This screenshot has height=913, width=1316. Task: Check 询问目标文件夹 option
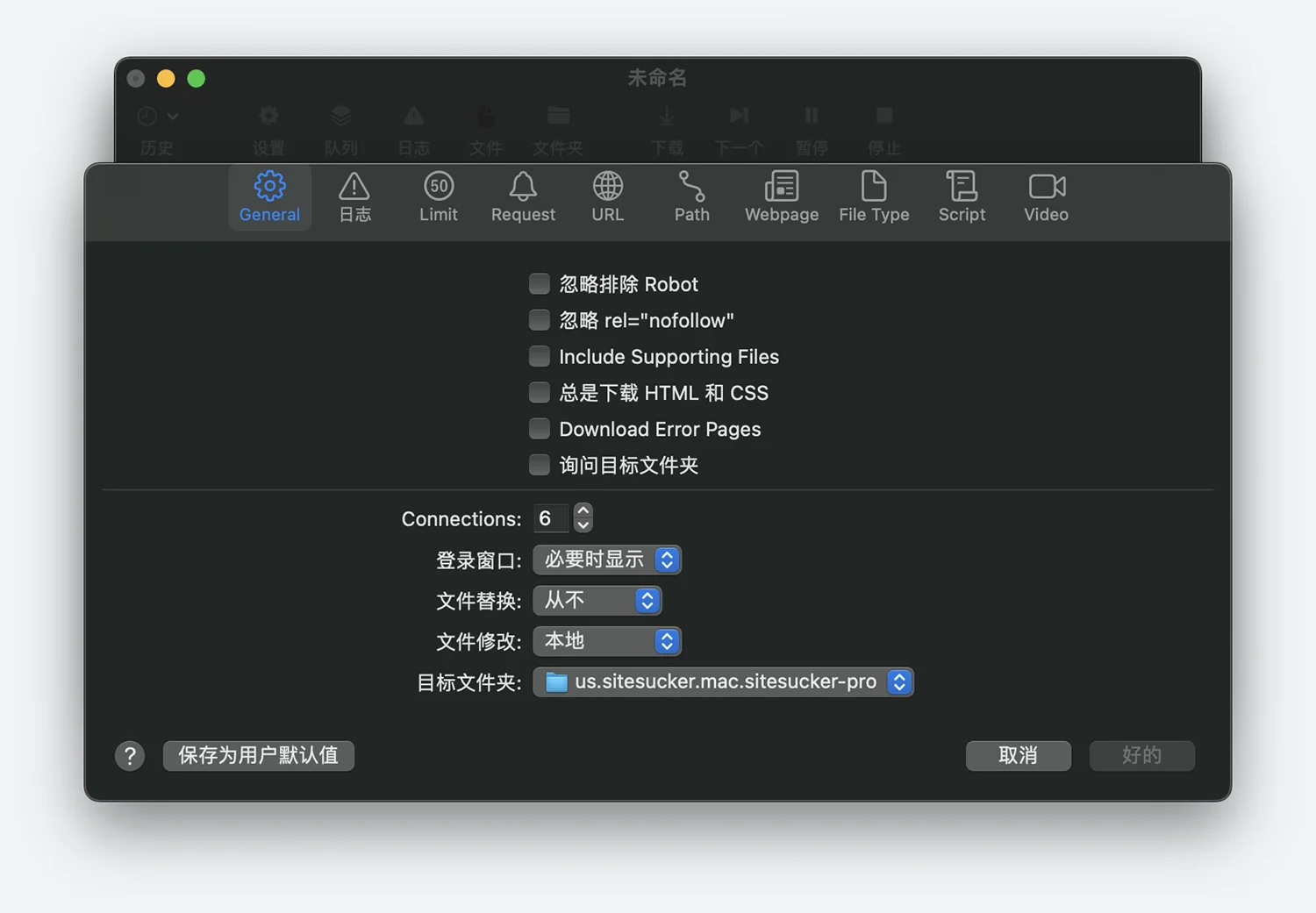540,464
